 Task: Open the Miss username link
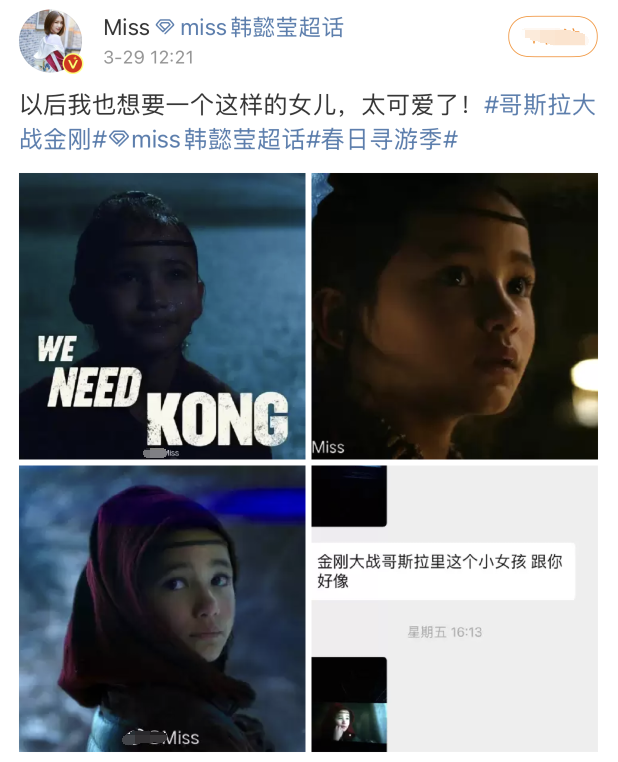126,27
